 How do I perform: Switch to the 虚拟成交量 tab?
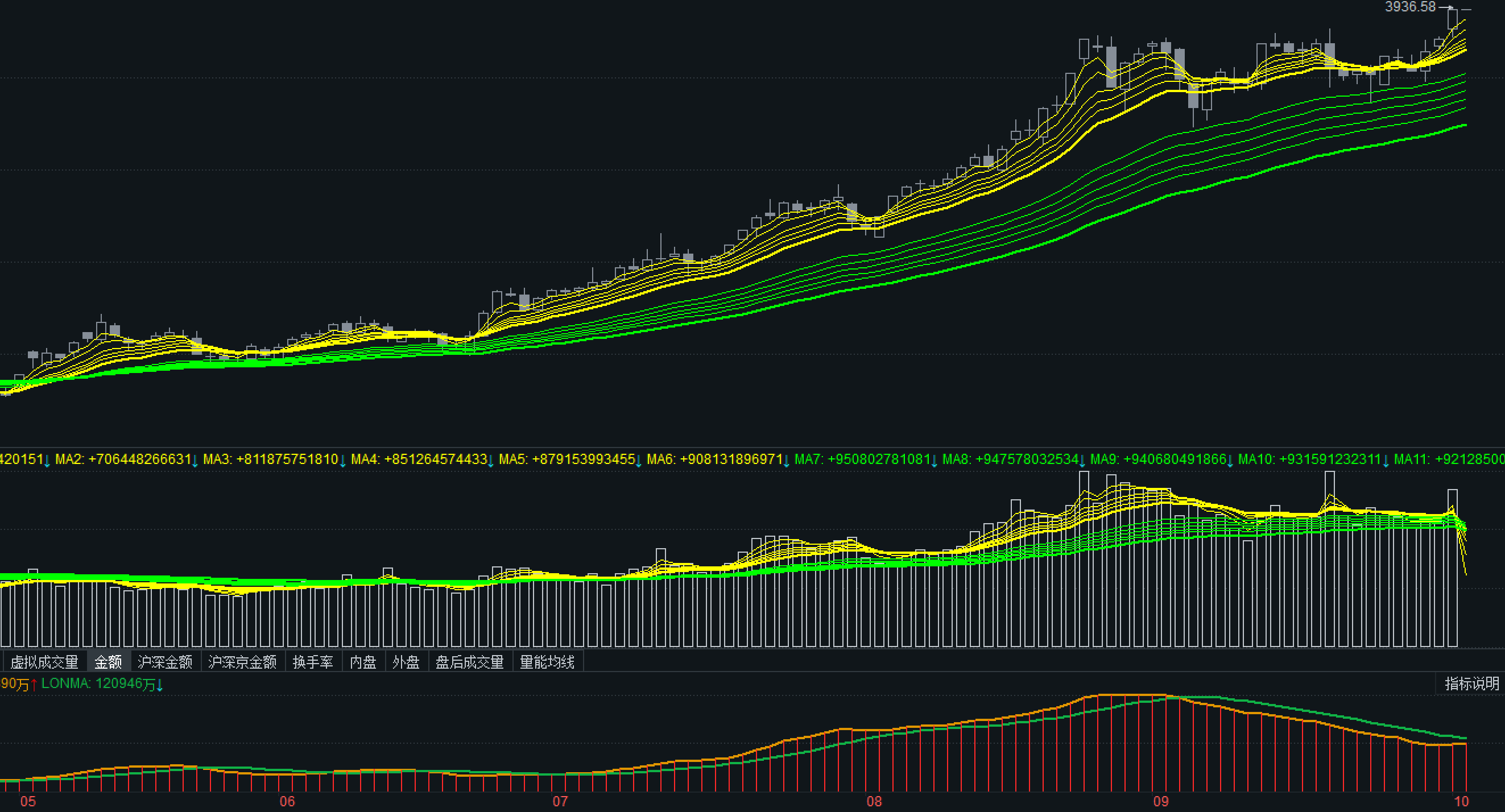[x=44, y=662]
